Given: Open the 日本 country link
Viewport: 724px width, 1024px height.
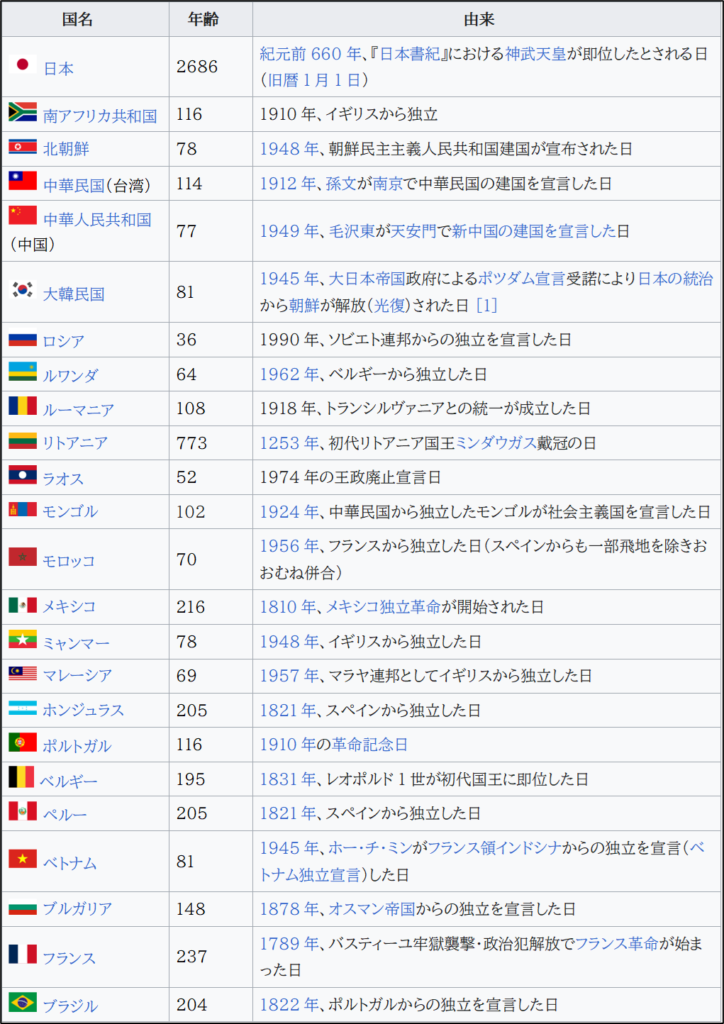Looking at the screenshot, I should click(58, 68).
